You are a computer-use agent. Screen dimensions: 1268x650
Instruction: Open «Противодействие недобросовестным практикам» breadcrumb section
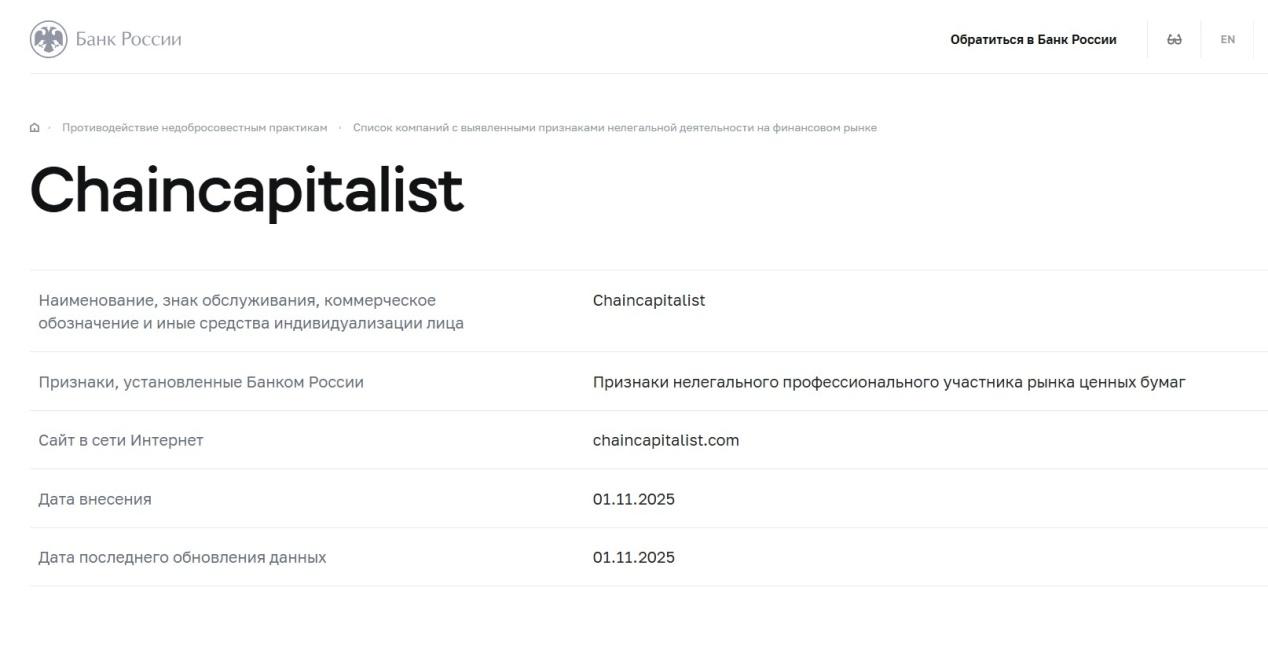point(195,127)
